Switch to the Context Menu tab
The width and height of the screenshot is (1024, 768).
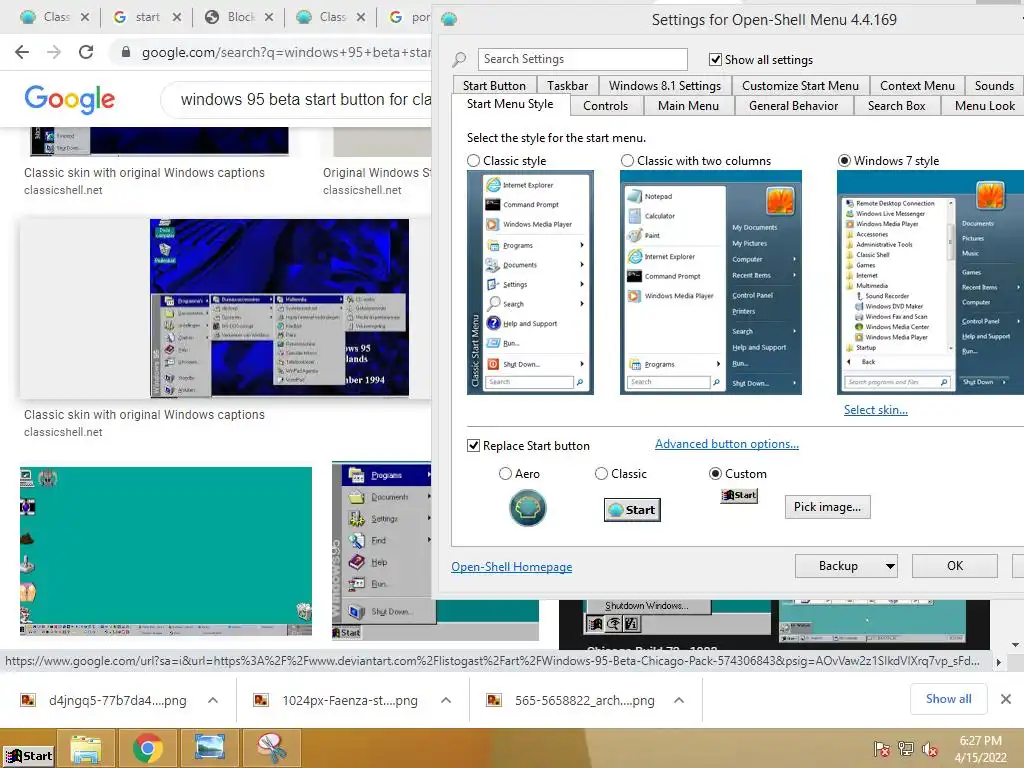pyautogui.click(x=917, y=86)
